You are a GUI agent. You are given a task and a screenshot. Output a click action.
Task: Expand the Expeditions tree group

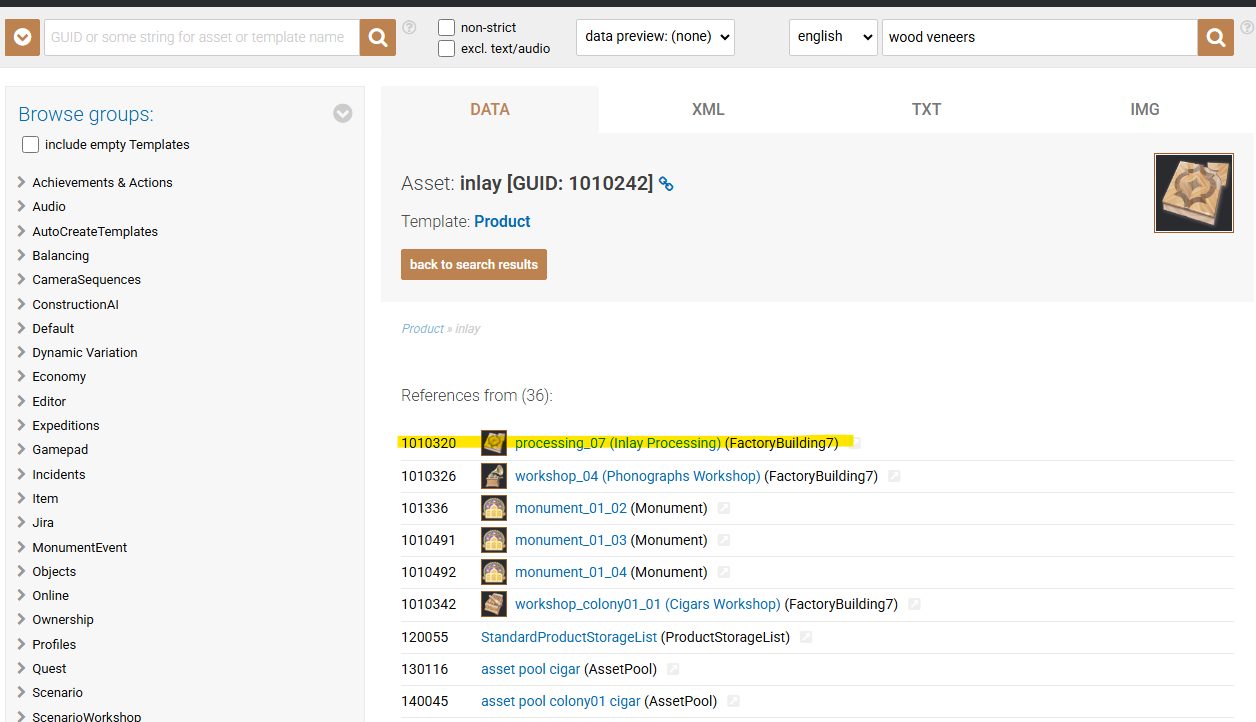(22, 425)
